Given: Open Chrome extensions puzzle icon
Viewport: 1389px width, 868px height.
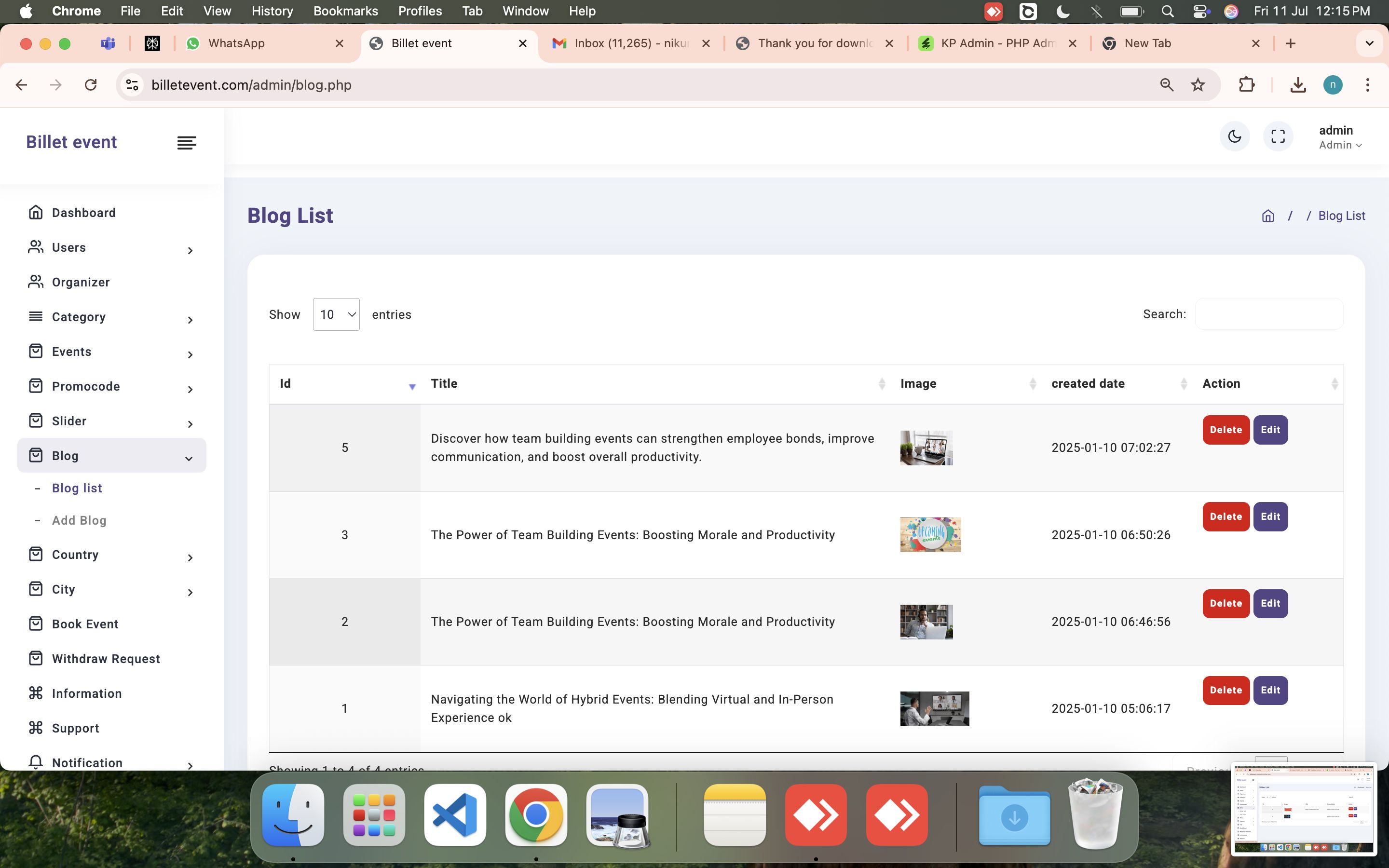Looking at the screenshot, I should [x=1246, y=85].
